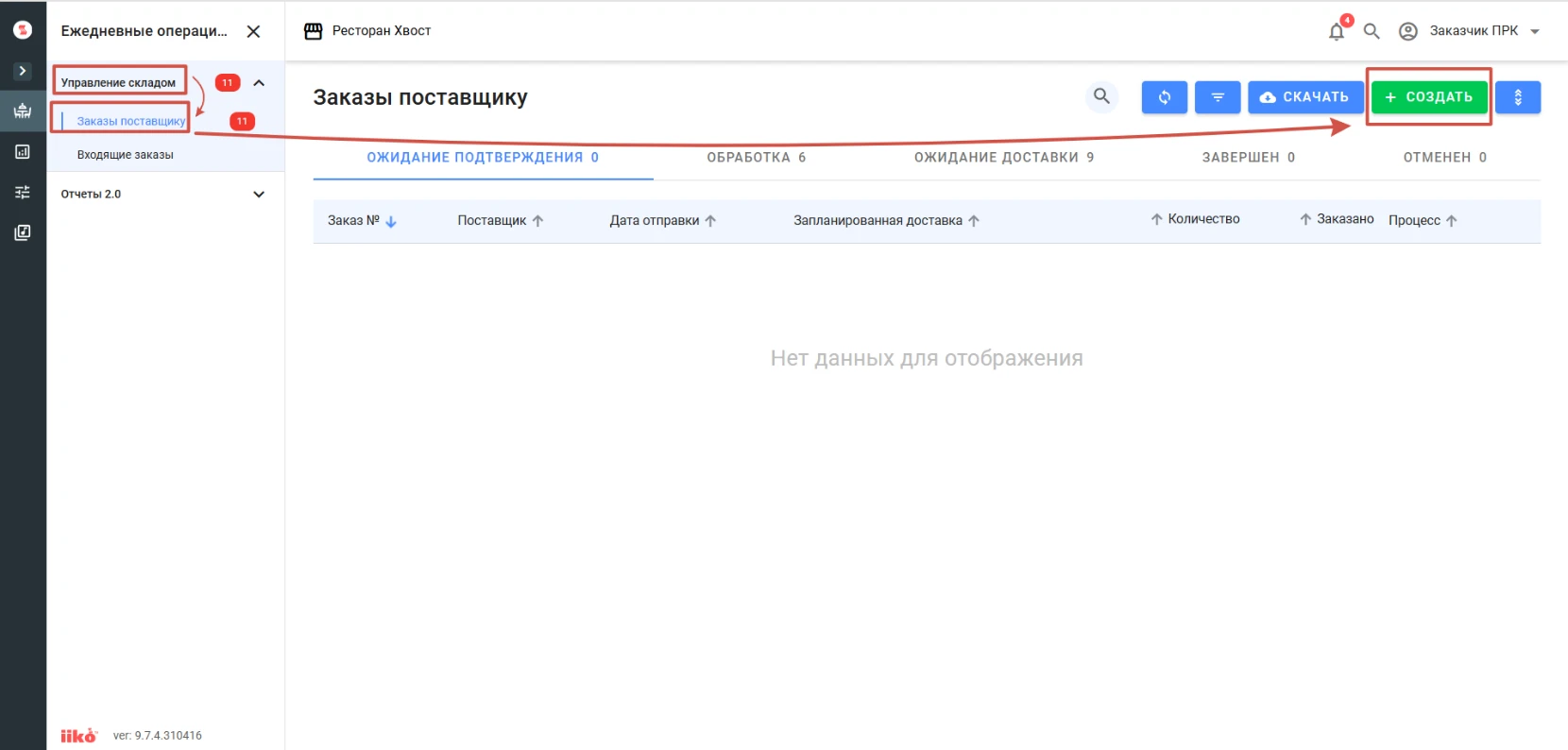Click the search icon beside page title

pyautogui.click(x=1101, y=96)
